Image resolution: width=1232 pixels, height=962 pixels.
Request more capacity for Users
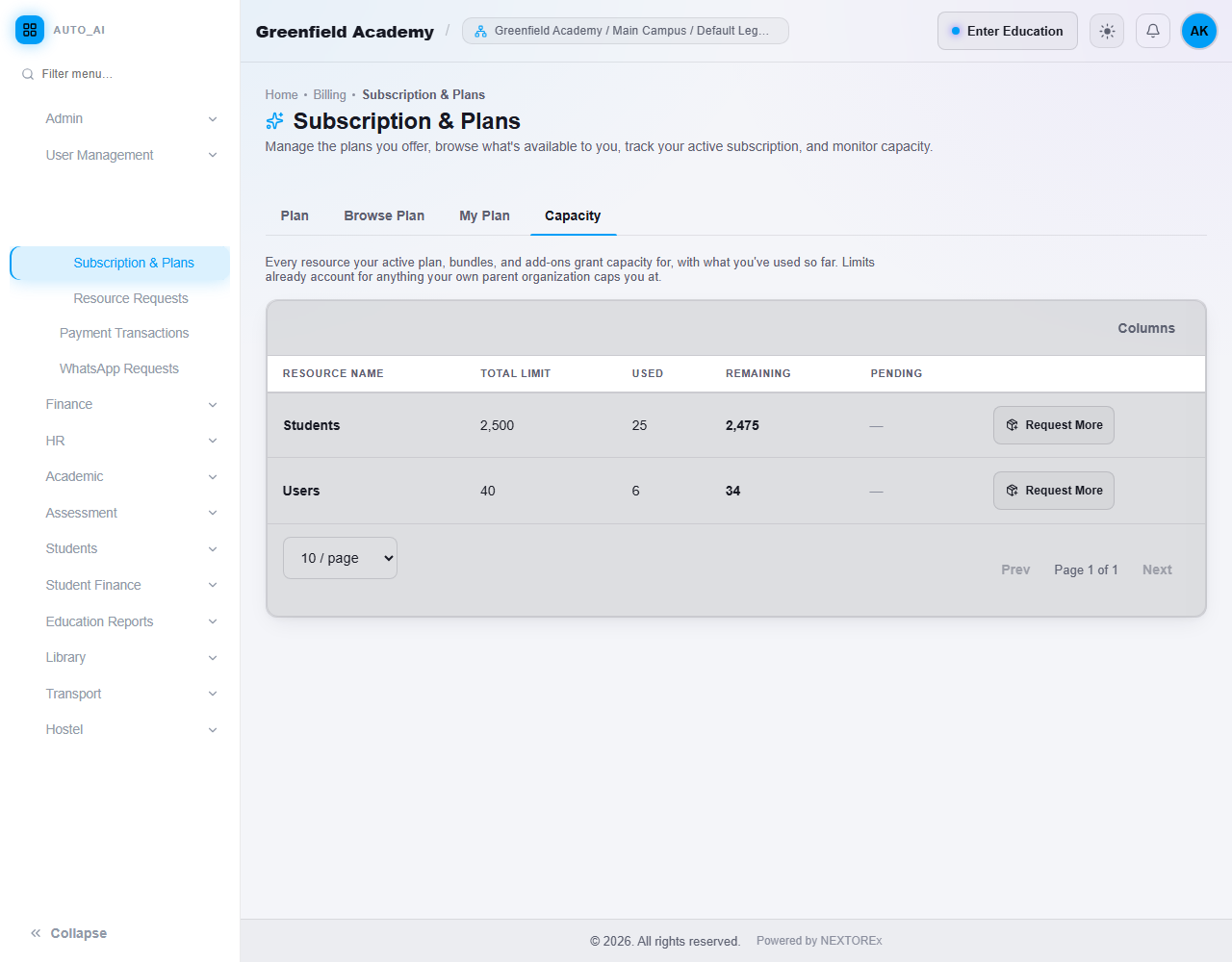pyautogui.click(x=1054, y=491)
